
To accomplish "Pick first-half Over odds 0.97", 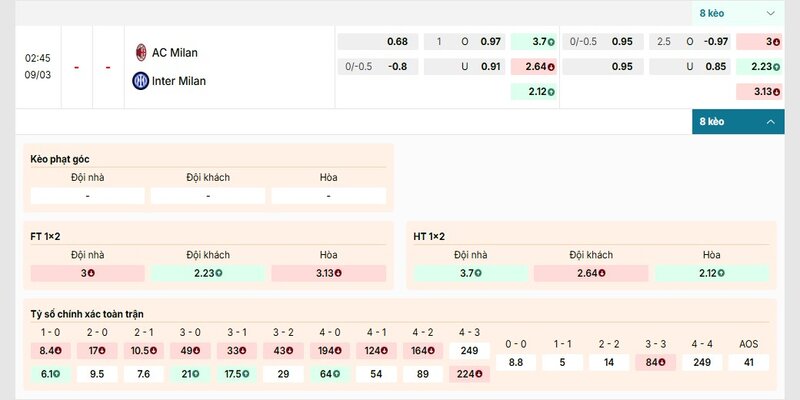I will (464, 42).
